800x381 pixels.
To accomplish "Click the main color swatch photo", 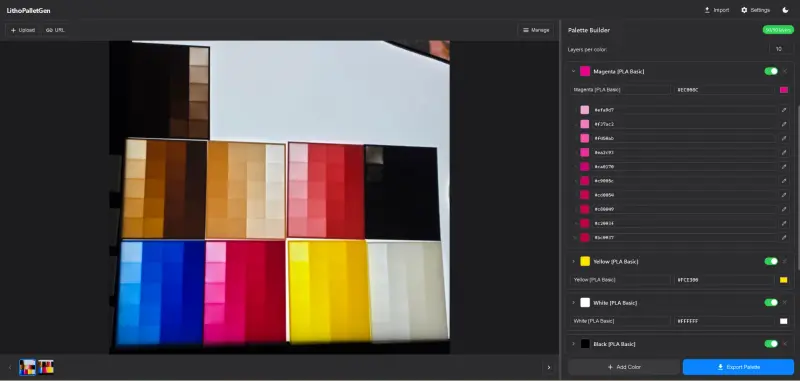I will (x=280, y=197).
